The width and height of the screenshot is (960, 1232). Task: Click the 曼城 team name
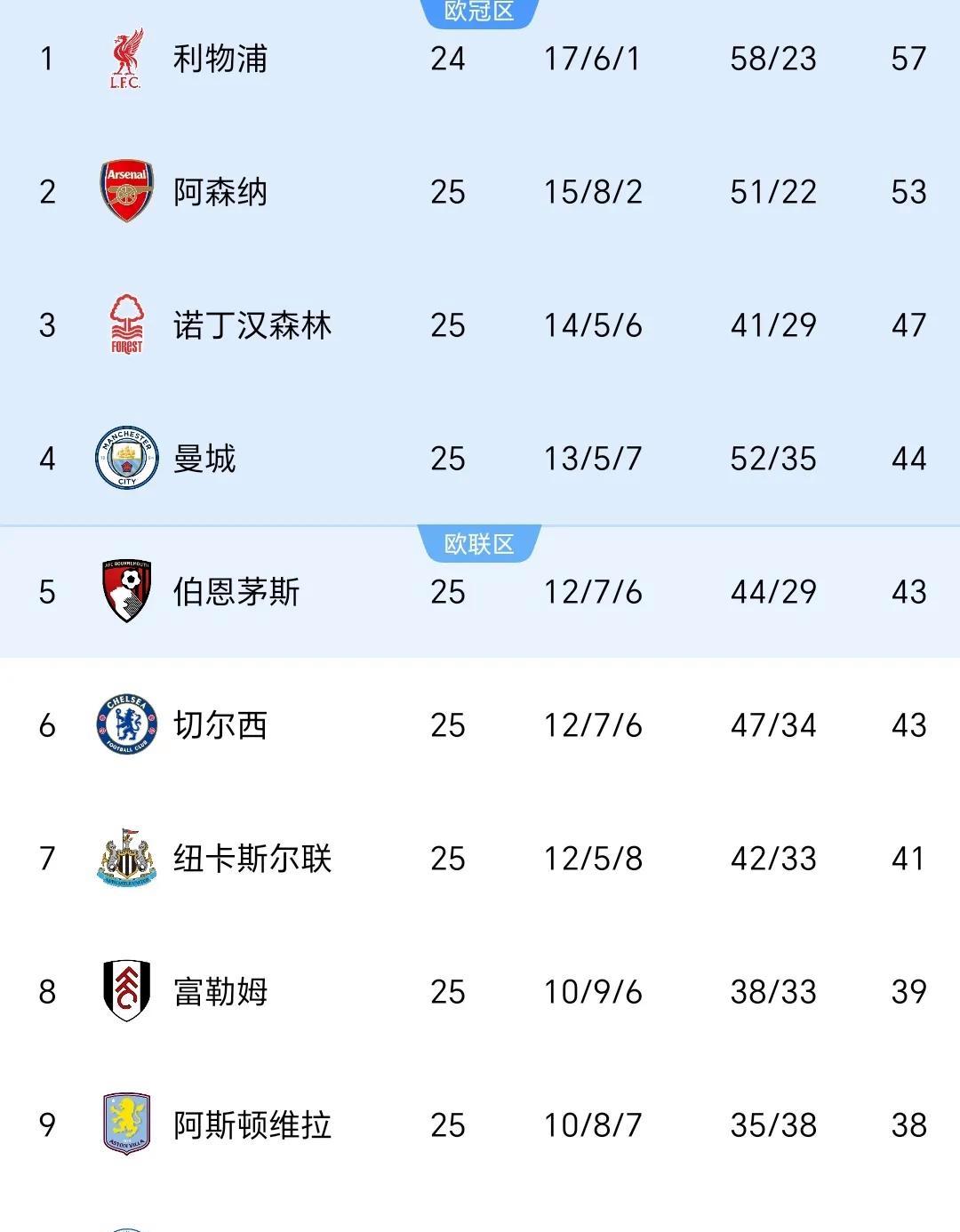pos(204,459)
